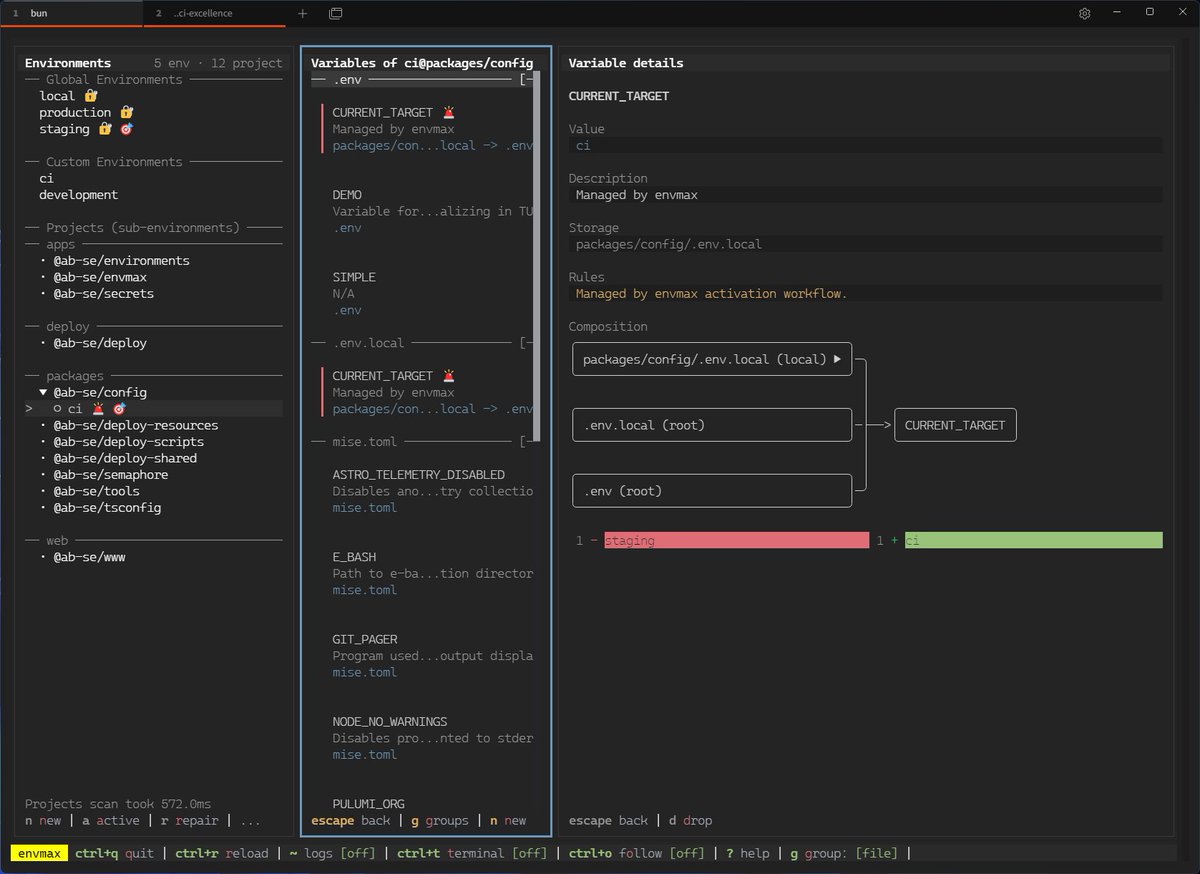Toggle group: [file] mode in status bar
Screen dimensions: 1200x874
[x=844, y=853]
